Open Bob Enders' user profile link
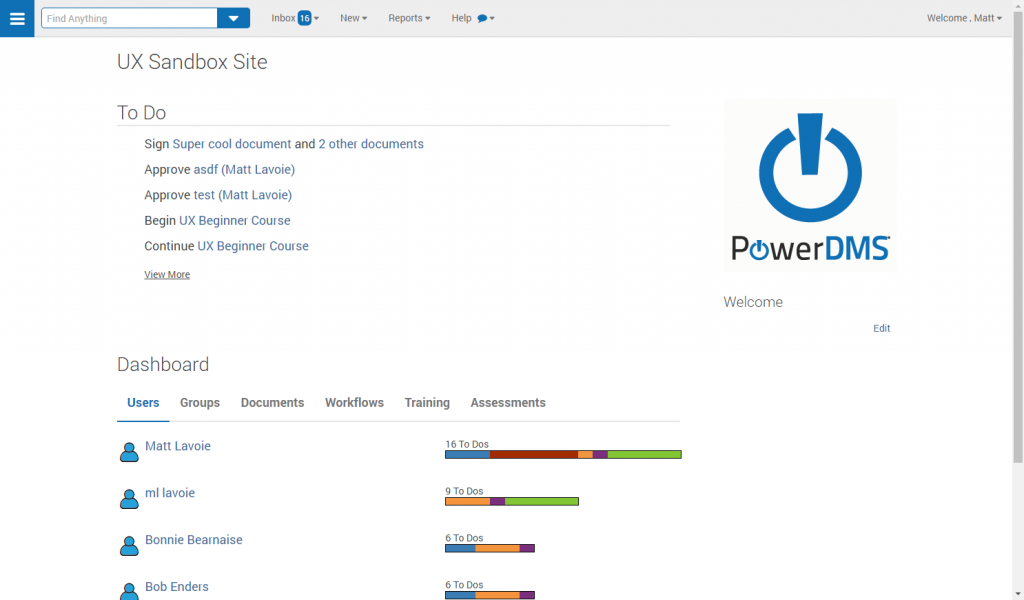 (x=177, y=587)
